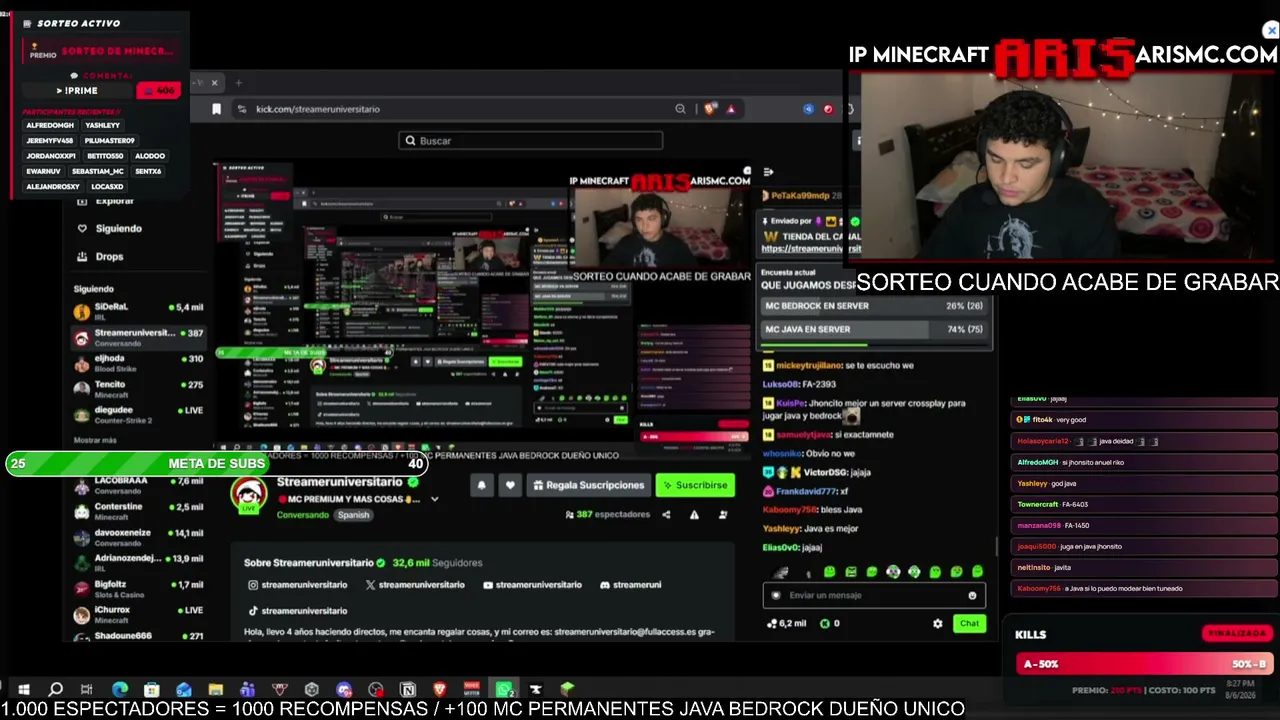Image resolution: width=1280 pixels, height=720 pixels.
Task: Click Regala Suscripciones button
Action: point(588,485)
